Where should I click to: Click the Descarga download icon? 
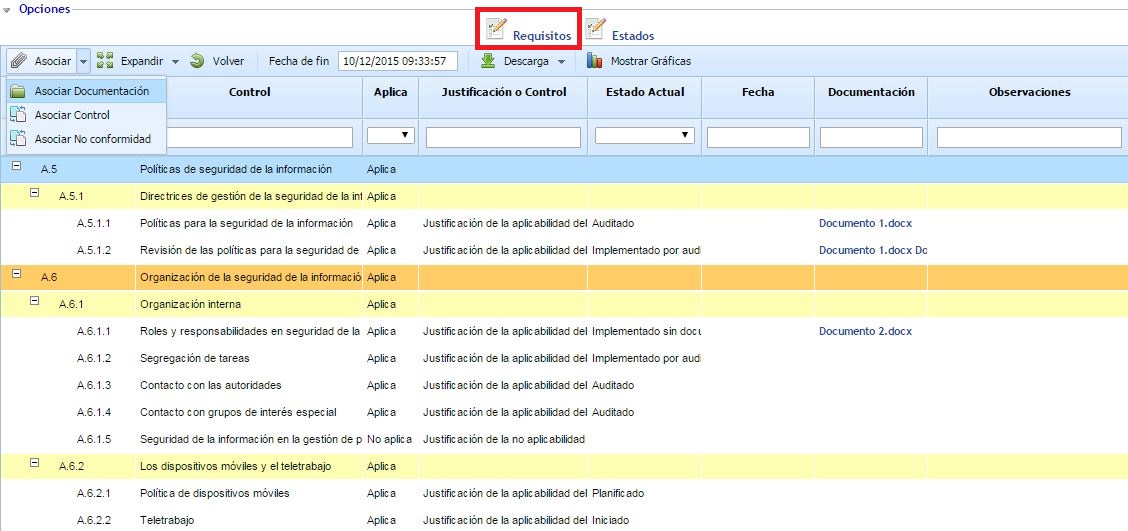(488, 61)
